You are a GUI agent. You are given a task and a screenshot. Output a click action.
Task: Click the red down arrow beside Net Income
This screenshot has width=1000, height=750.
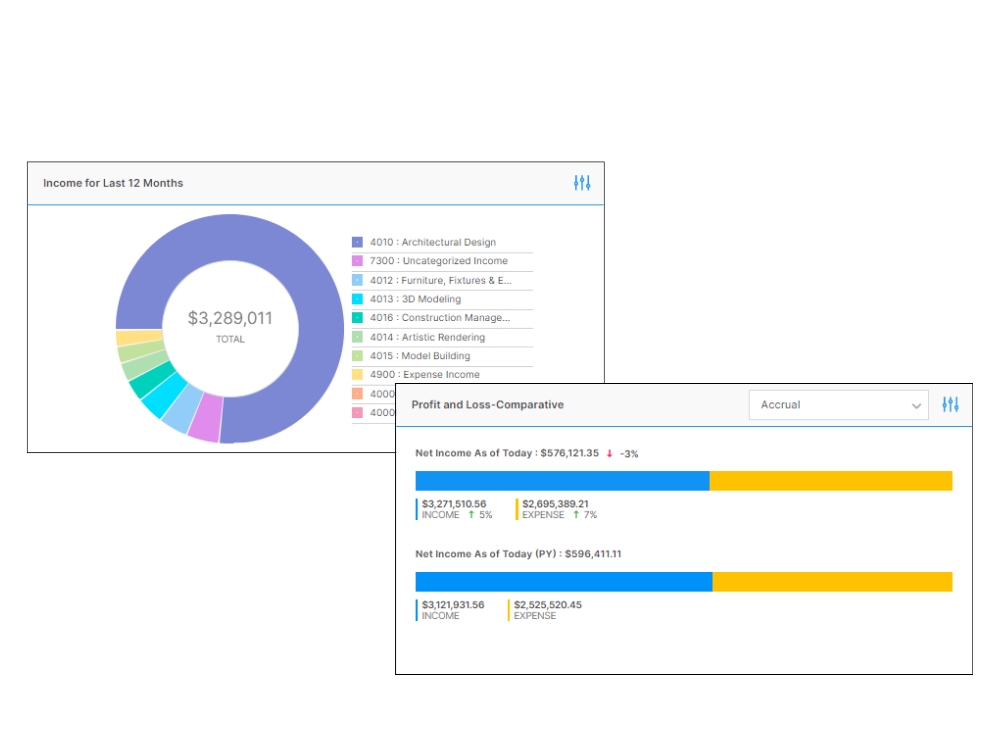tap(609, 454)
